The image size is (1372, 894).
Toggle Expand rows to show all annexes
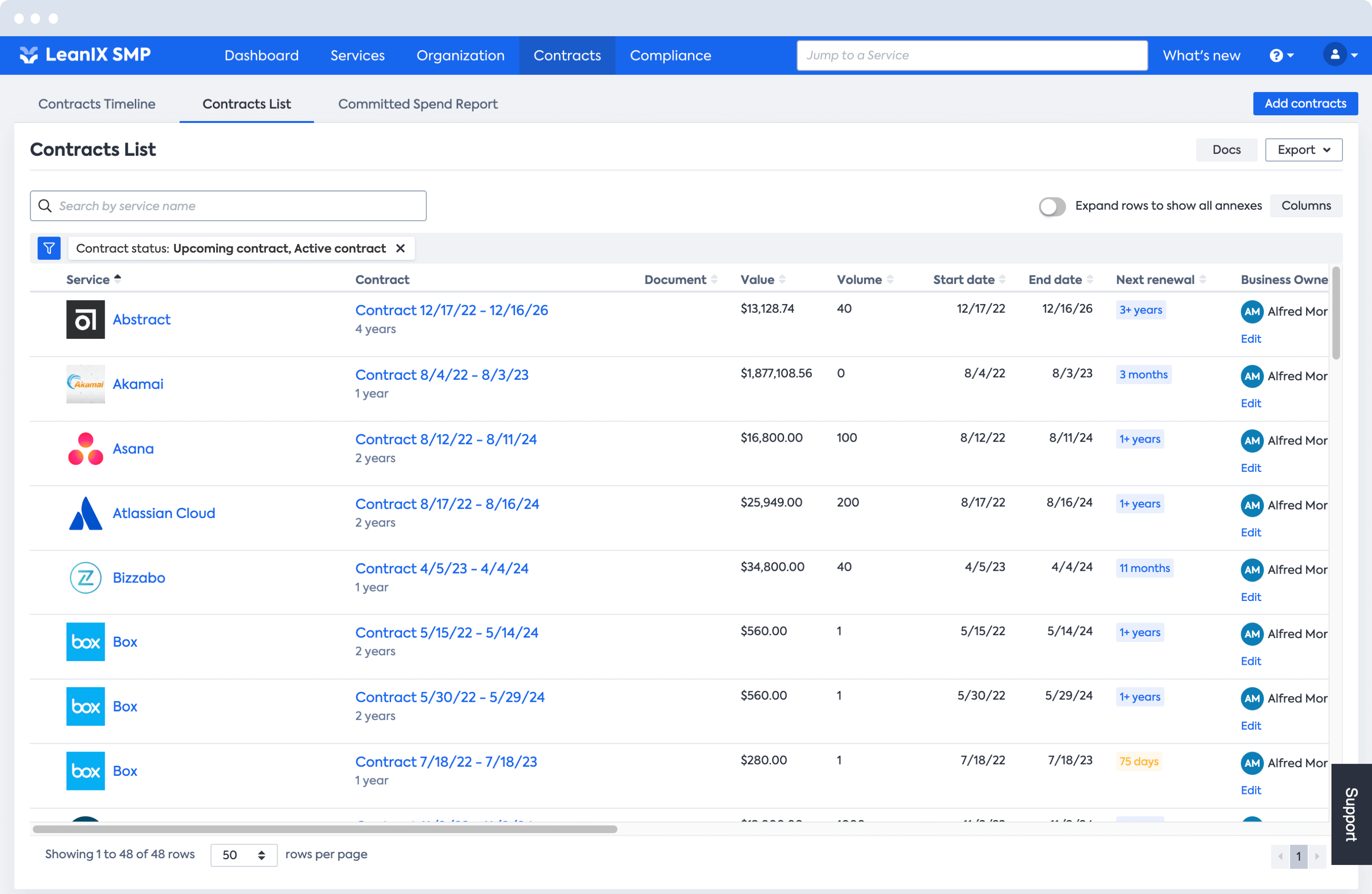(1052, 206)
